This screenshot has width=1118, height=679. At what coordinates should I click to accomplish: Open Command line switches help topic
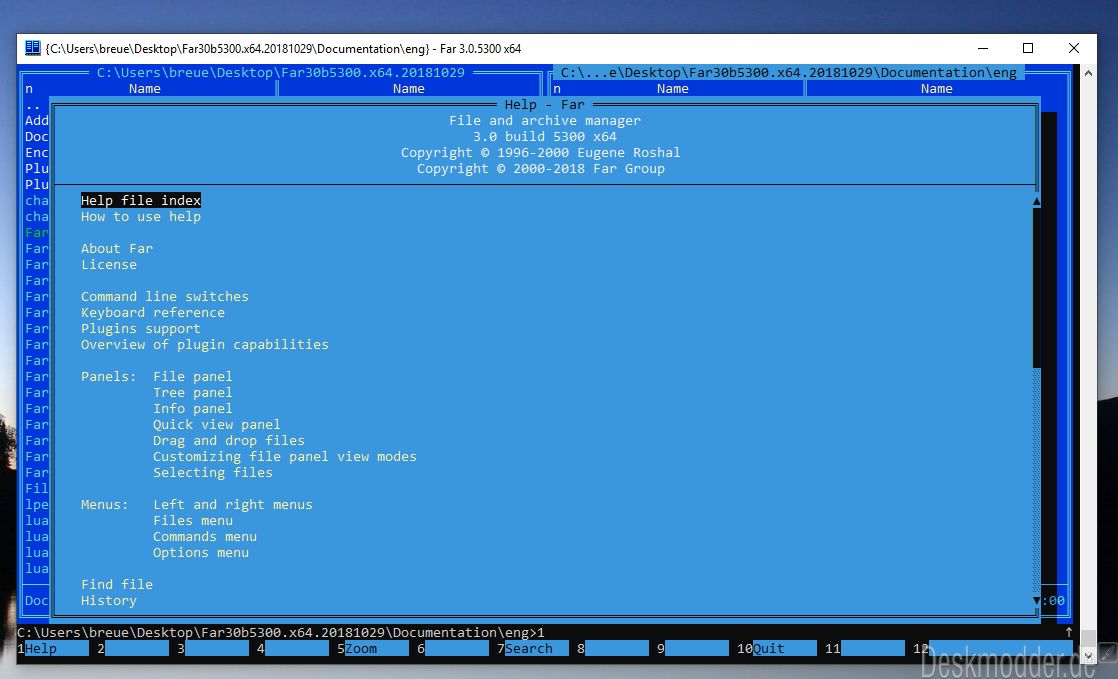tap(165, 297)
